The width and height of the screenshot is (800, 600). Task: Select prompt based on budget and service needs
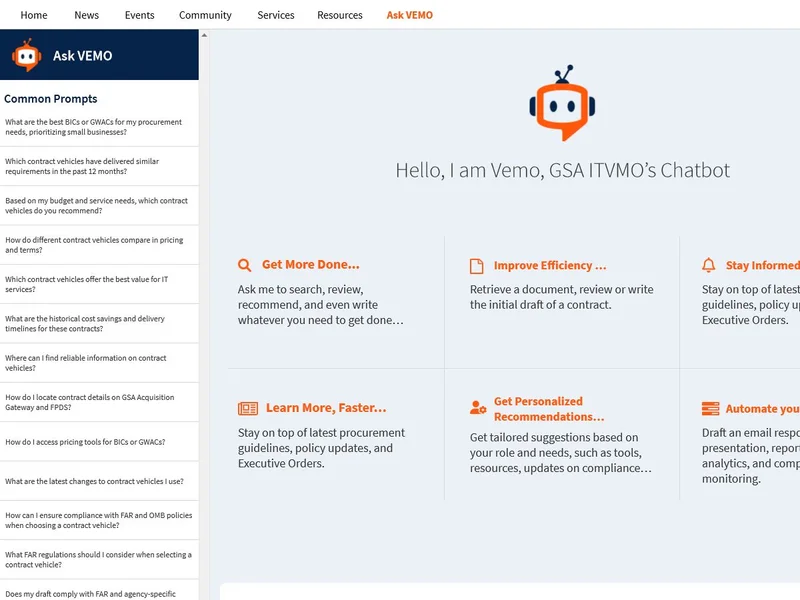[x=99, y=206]
